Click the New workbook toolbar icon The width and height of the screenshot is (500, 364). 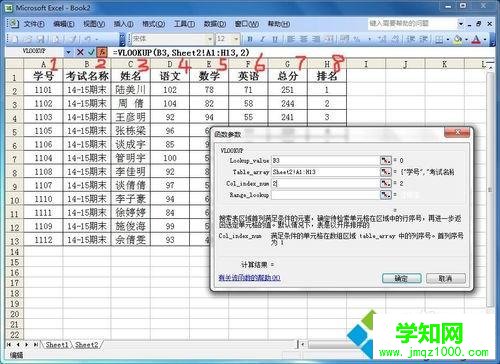(x=14, y=39)
